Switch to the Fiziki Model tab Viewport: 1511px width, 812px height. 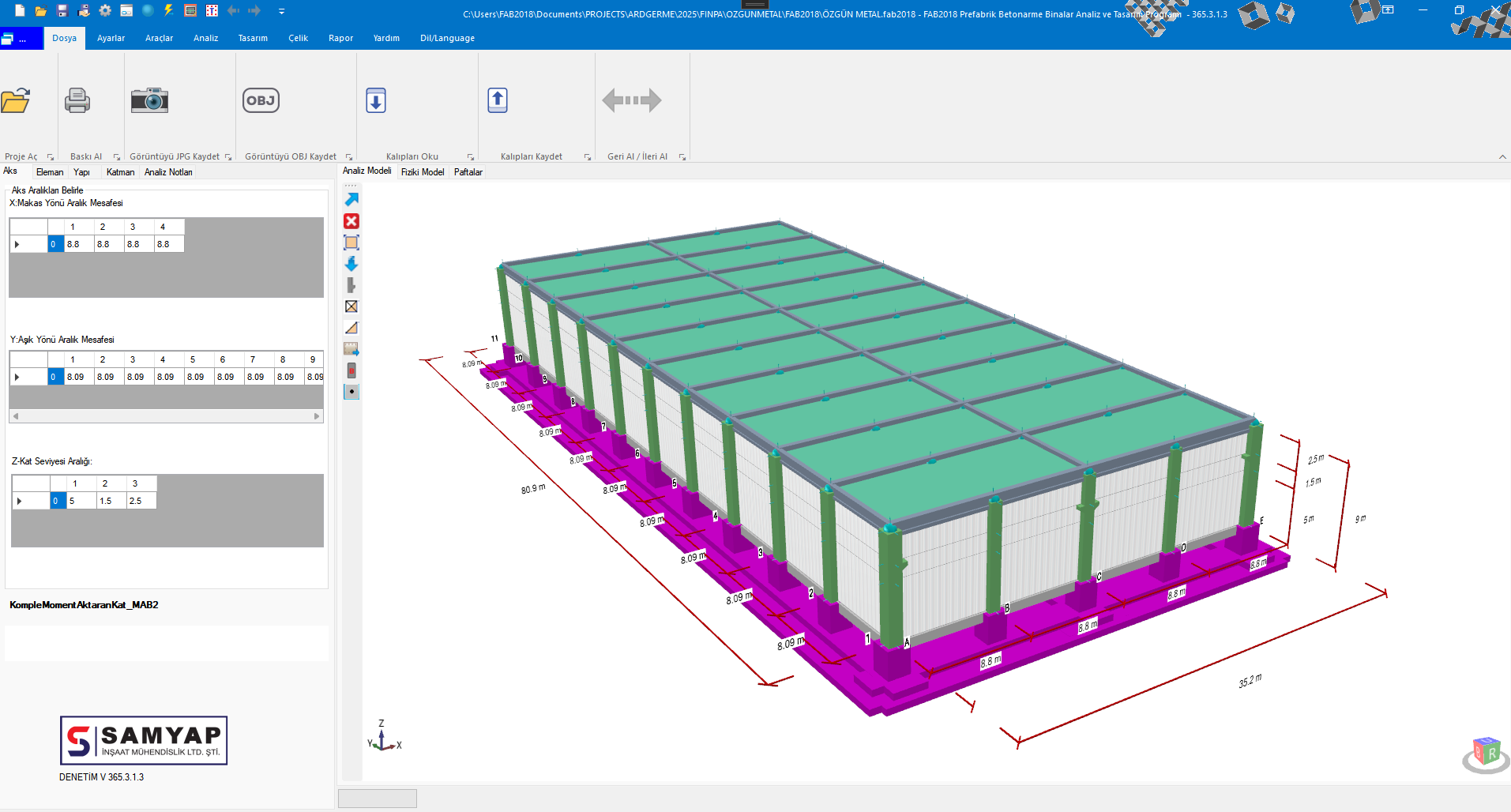coord(423,172)
